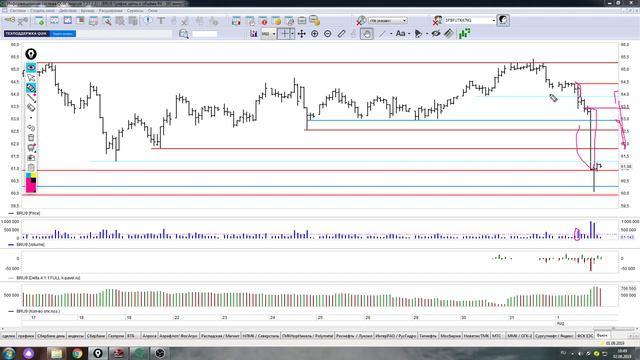Switch to the Сбербанк день tab
Viewport: 640px width, 360px height.
(x=51, y=336)
